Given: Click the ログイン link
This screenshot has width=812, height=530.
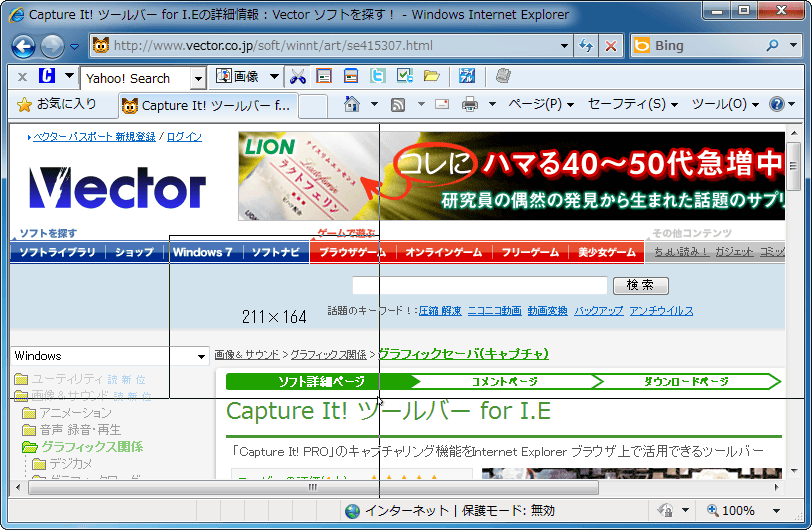Looking at the screenshot, I should point(184,137).
